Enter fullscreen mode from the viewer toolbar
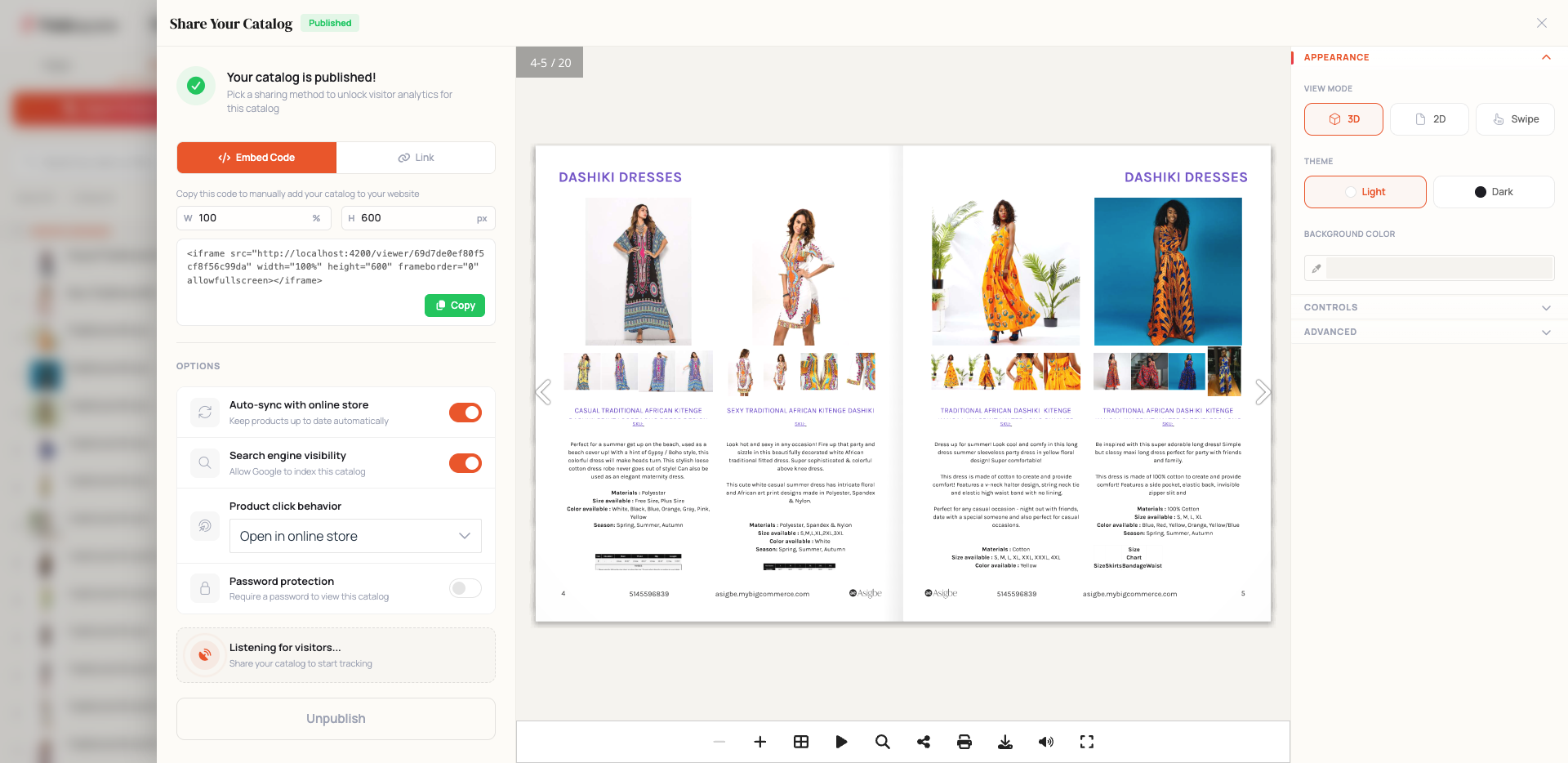The image size is (1568, 763). coord(1086,742)
